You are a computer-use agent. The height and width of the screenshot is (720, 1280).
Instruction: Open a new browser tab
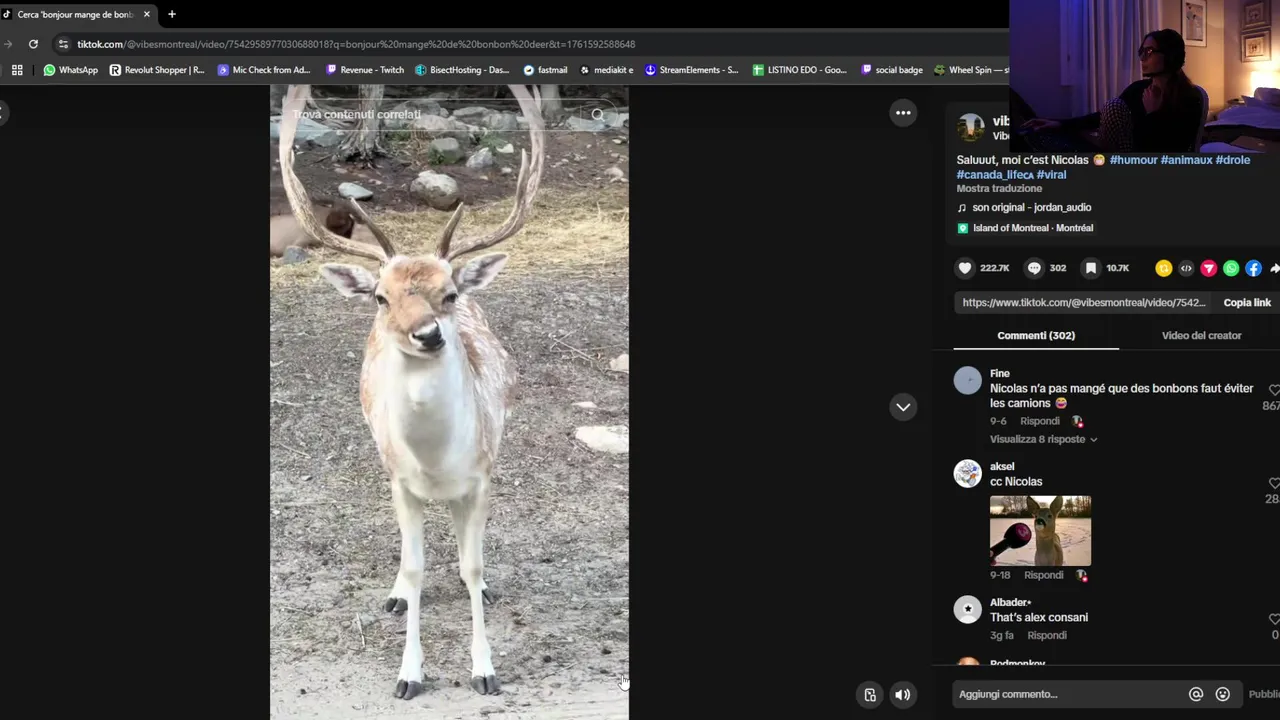(x=172, y=14)
